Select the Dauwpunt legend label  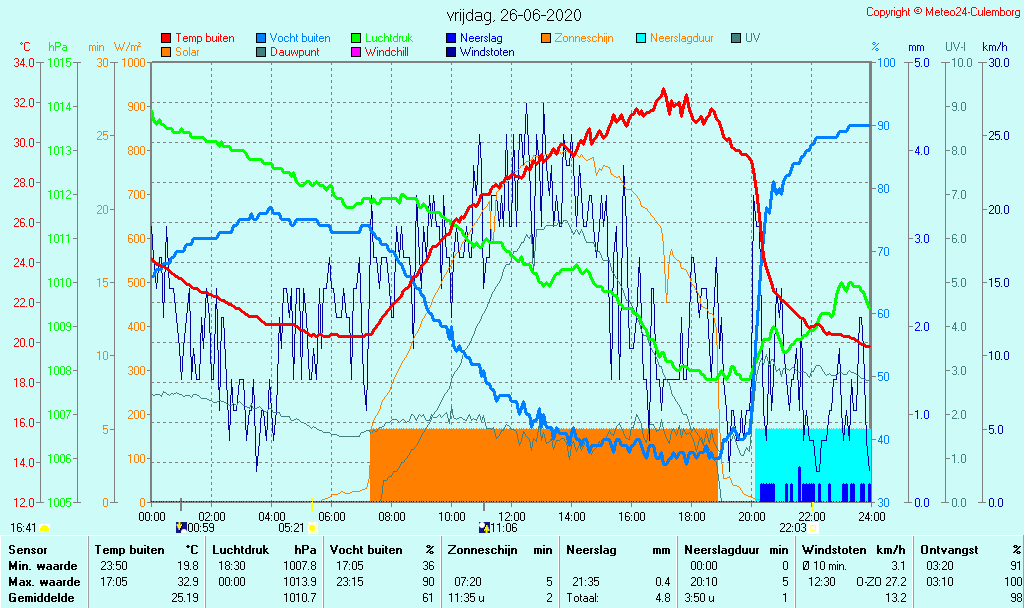point(295,52)
